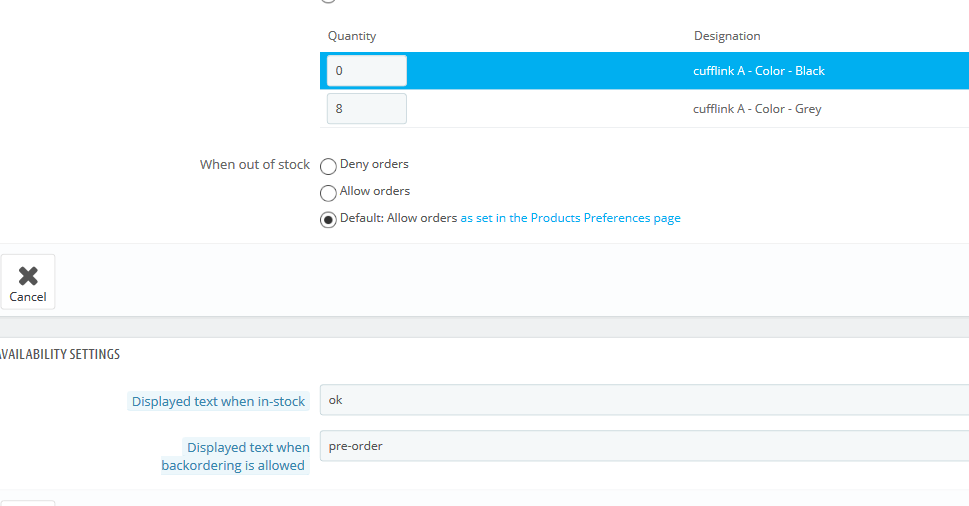
Task: Open the Products Preferences page link
Action: [570, 218]
